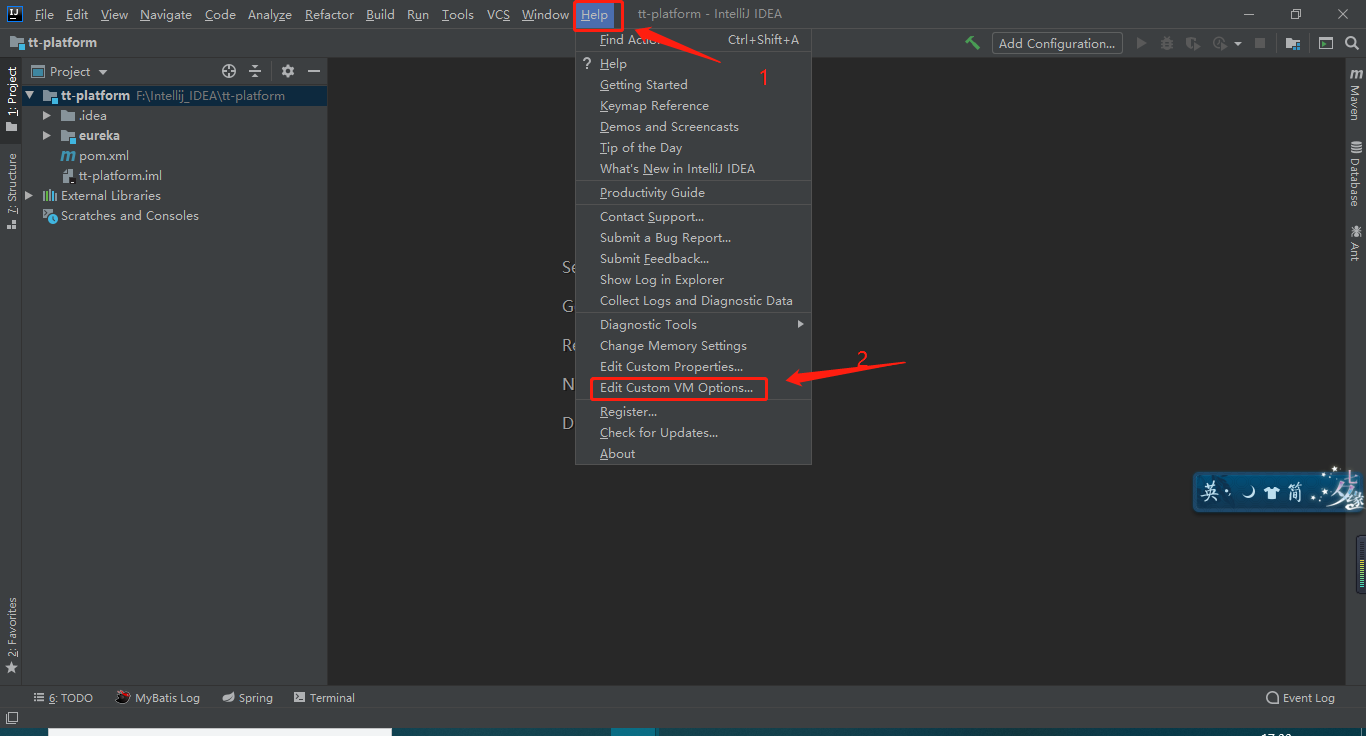The height and width of the screenshot is (736, 1366).
Task: Click the Stop square icon in toolbar
Action: tap(1260, 43)
